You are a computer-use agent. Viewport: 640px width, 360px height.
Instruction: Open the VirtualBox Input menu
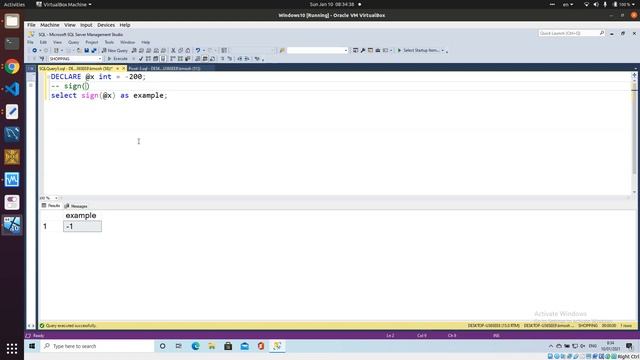pos(86,25)
